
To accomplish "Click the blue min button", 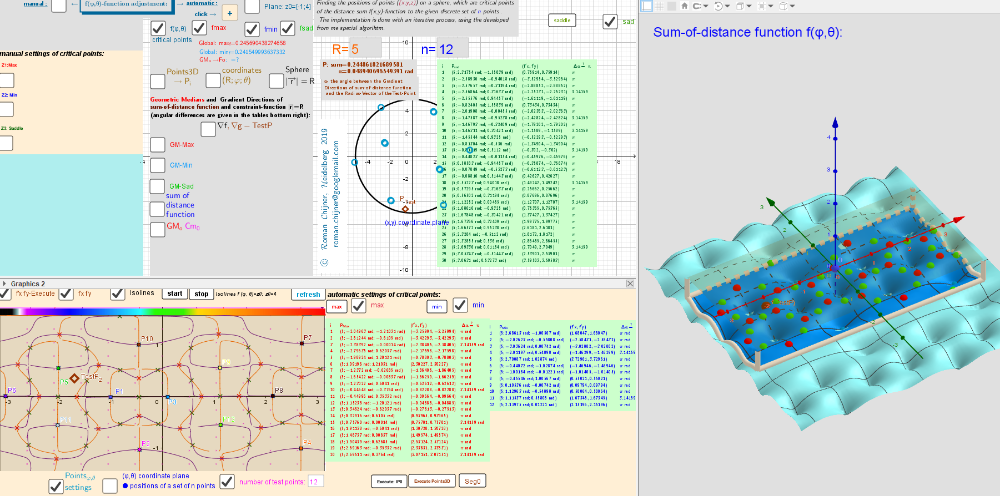I will pyautogui.click(x=437, y=307).
